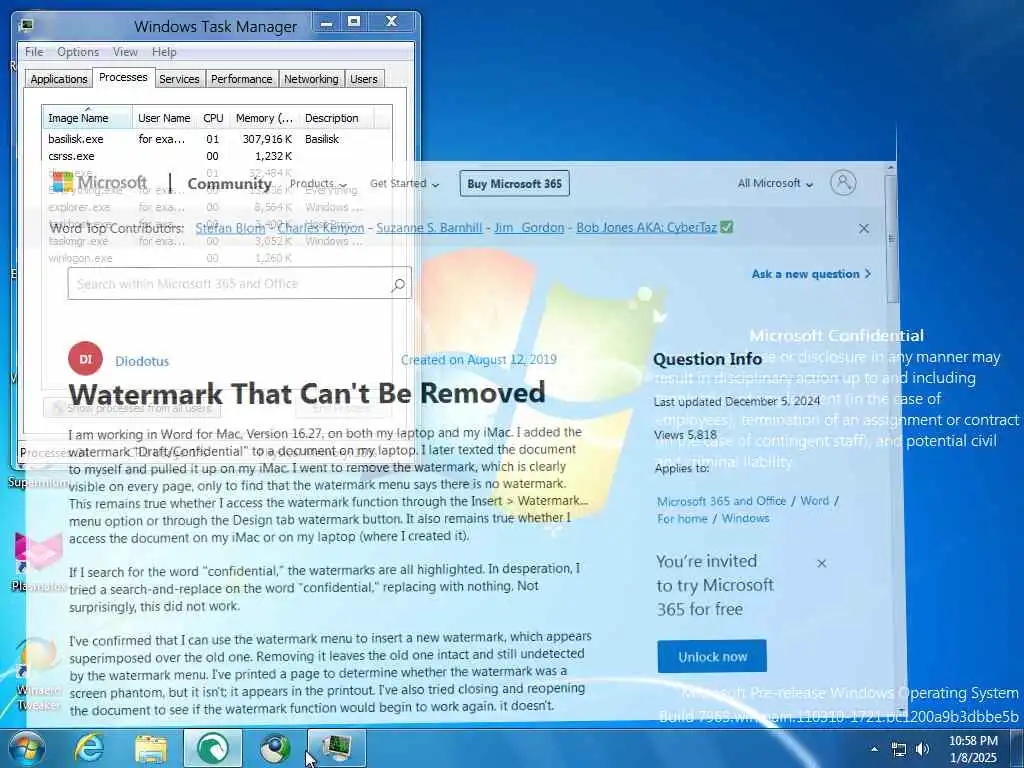Expand the Get Started dropdown

pos(404,184)
